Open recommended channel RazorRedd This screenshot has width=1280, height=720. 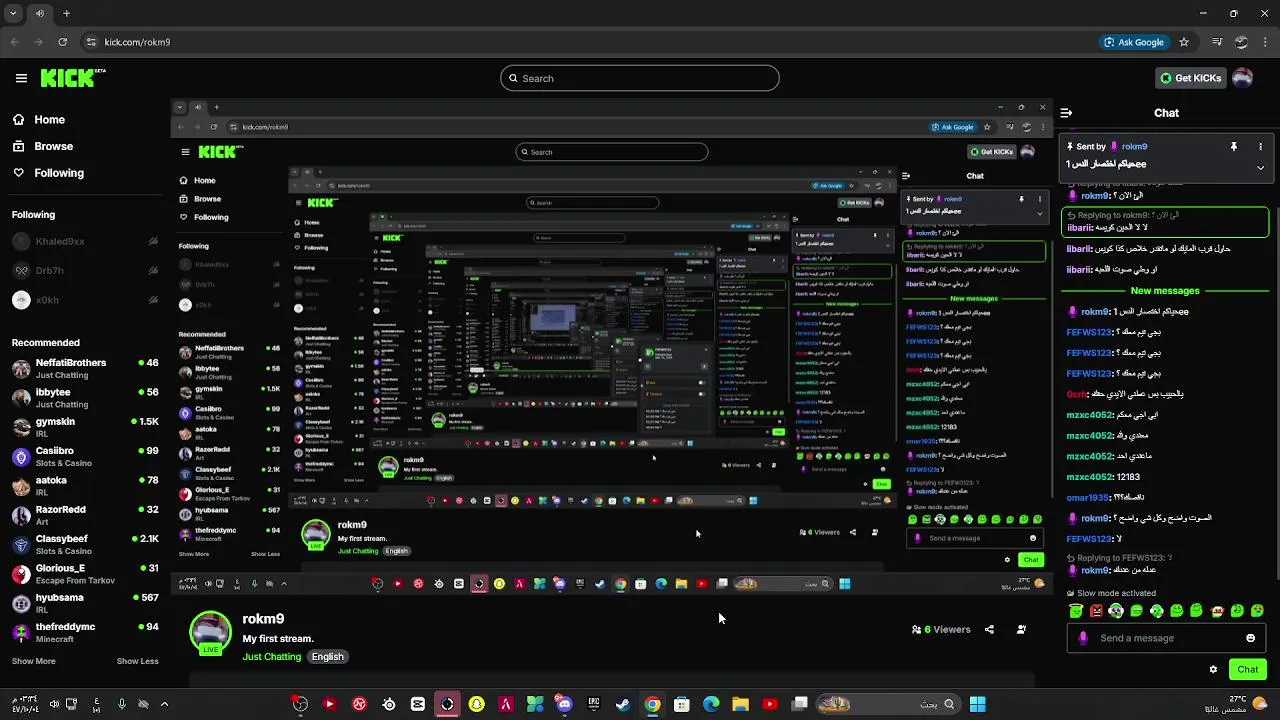85,515
